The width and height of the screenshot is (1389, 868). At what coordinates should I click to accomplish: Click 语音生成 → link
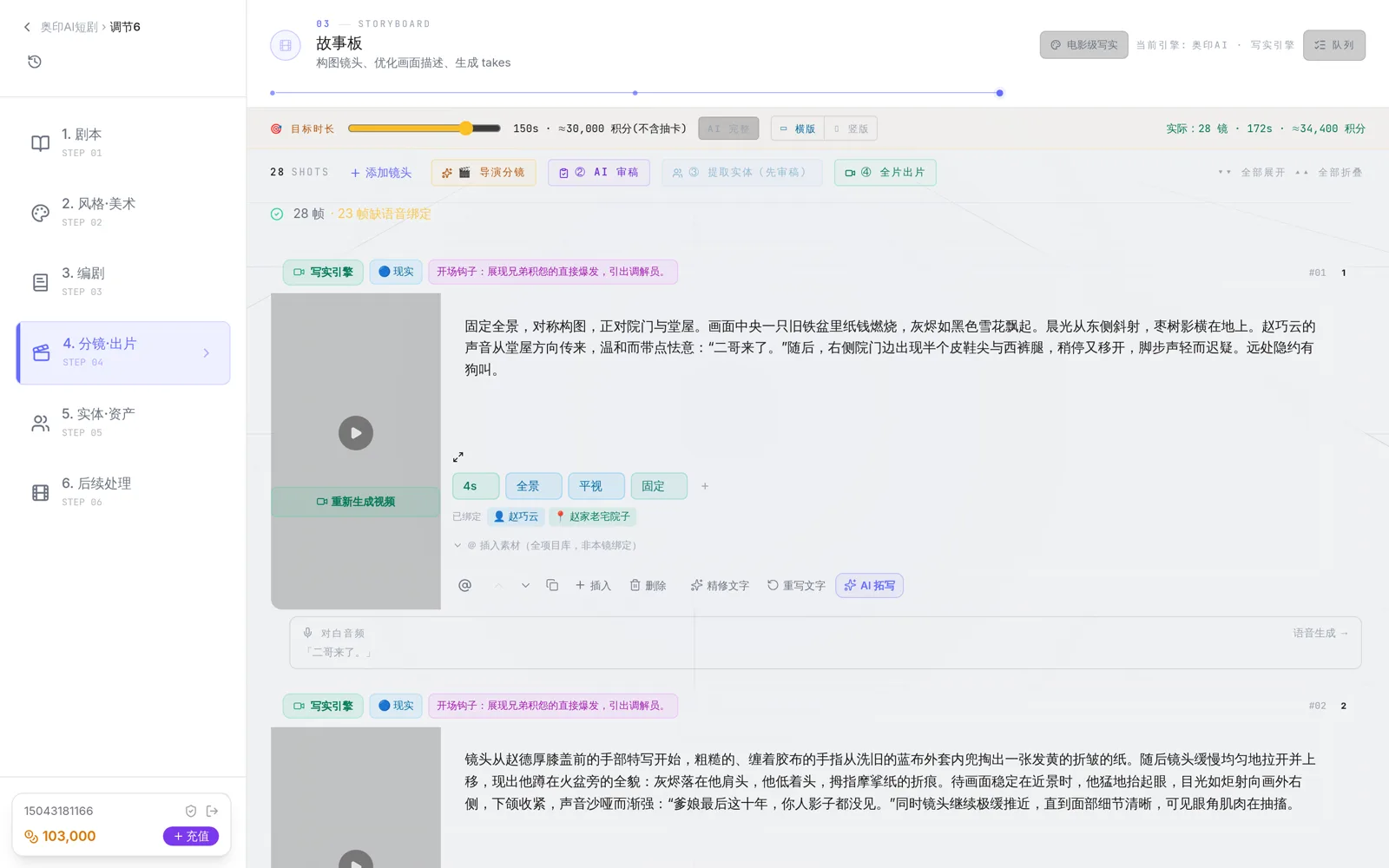[x=1320, y=633]
